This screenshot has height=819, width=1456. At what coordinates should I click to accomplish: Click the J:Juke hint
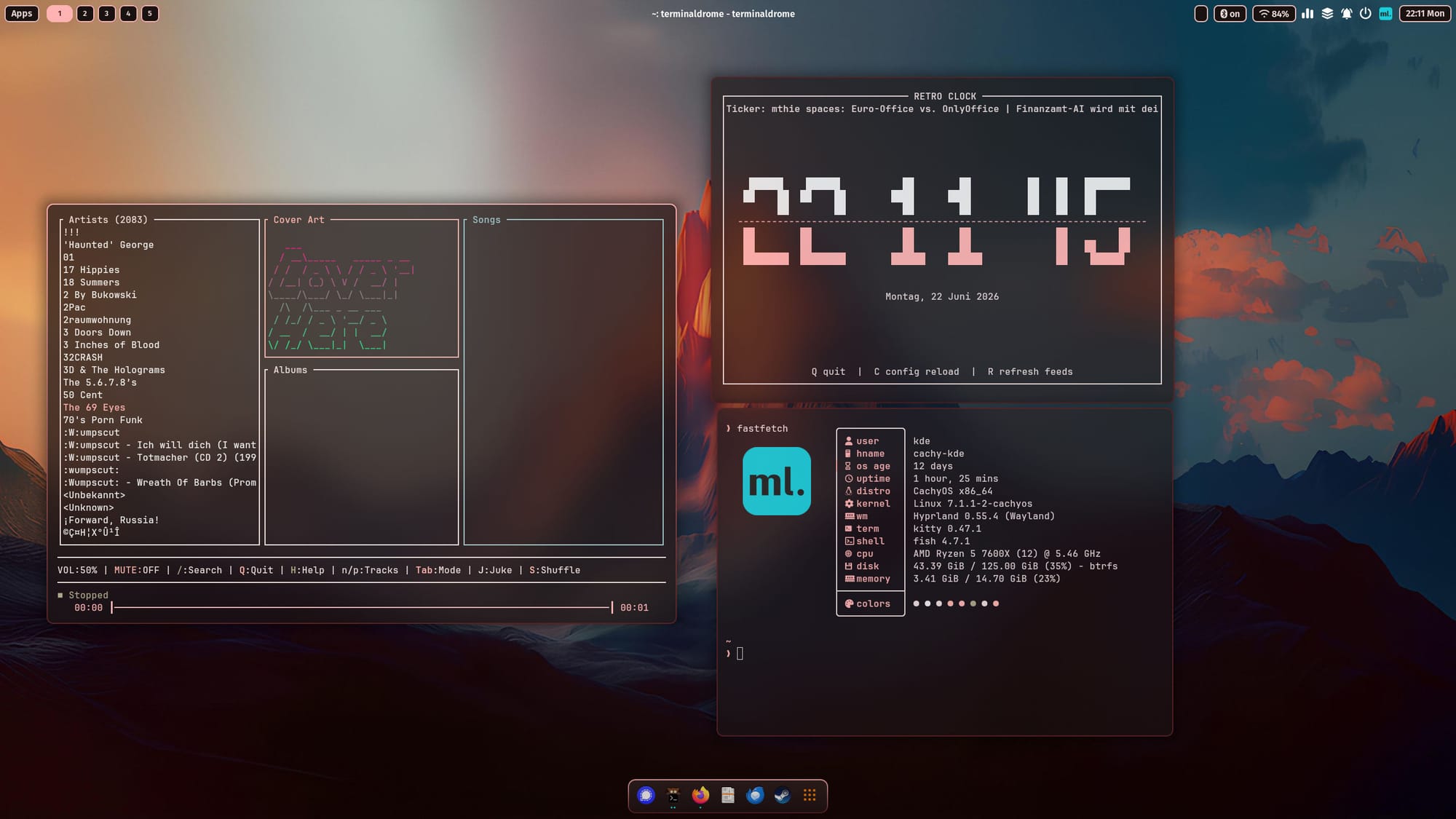[x=495, y=570]
